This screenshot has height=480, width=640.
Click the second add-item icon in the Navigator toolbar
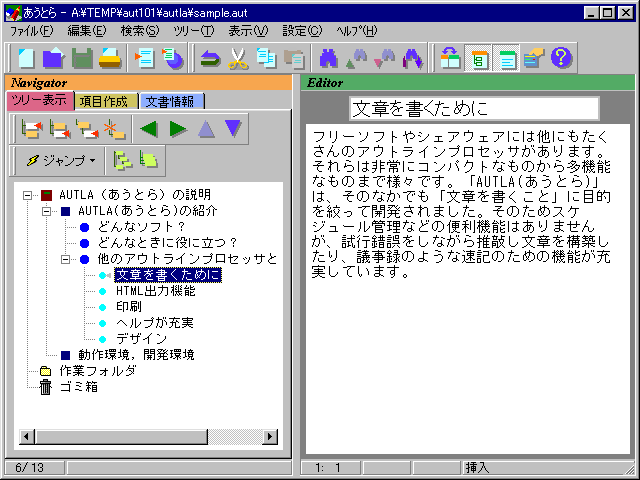pyautogui.click(x=59, y=129)
